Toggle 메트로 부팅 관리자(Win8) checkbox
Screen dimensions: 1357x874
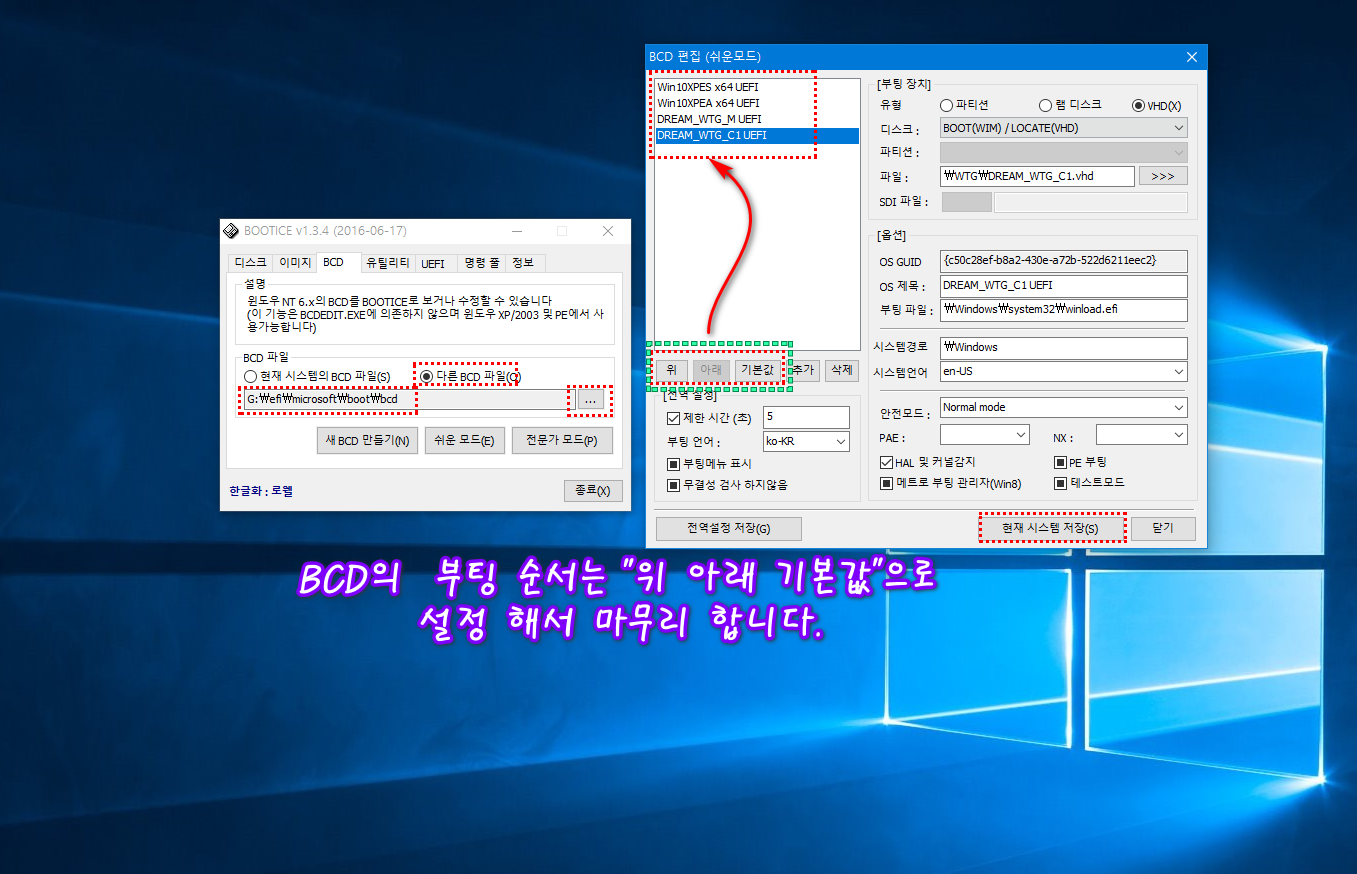[x=950, y=483]
